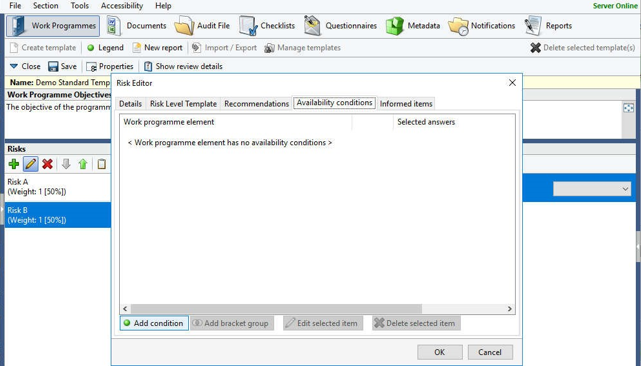642x383 pixels.
Task: Open the Help menu
Action: point(163,6)
